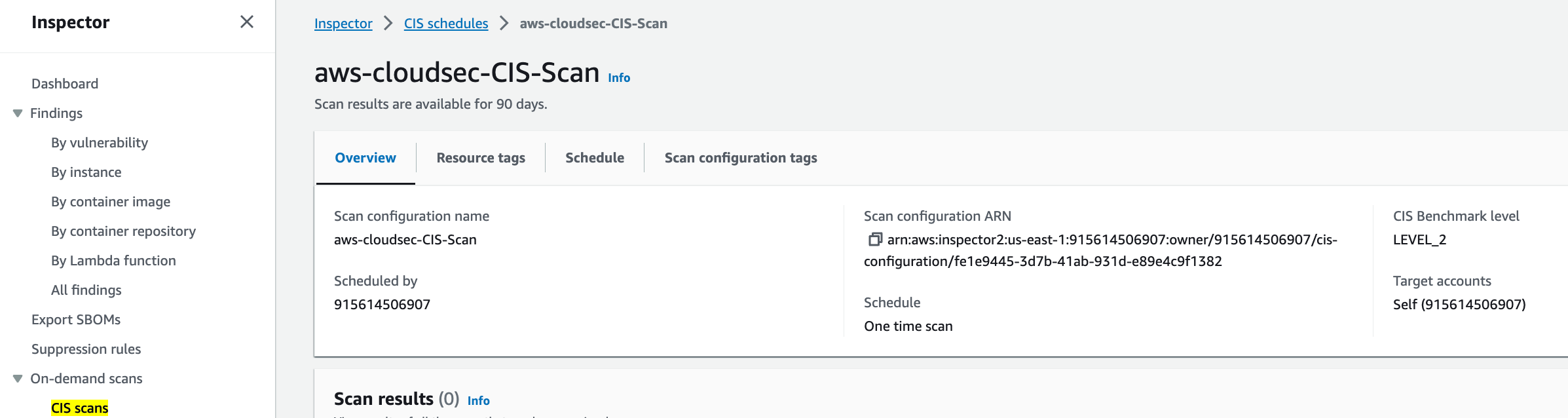View findings By instance

(x=86, y=172)
